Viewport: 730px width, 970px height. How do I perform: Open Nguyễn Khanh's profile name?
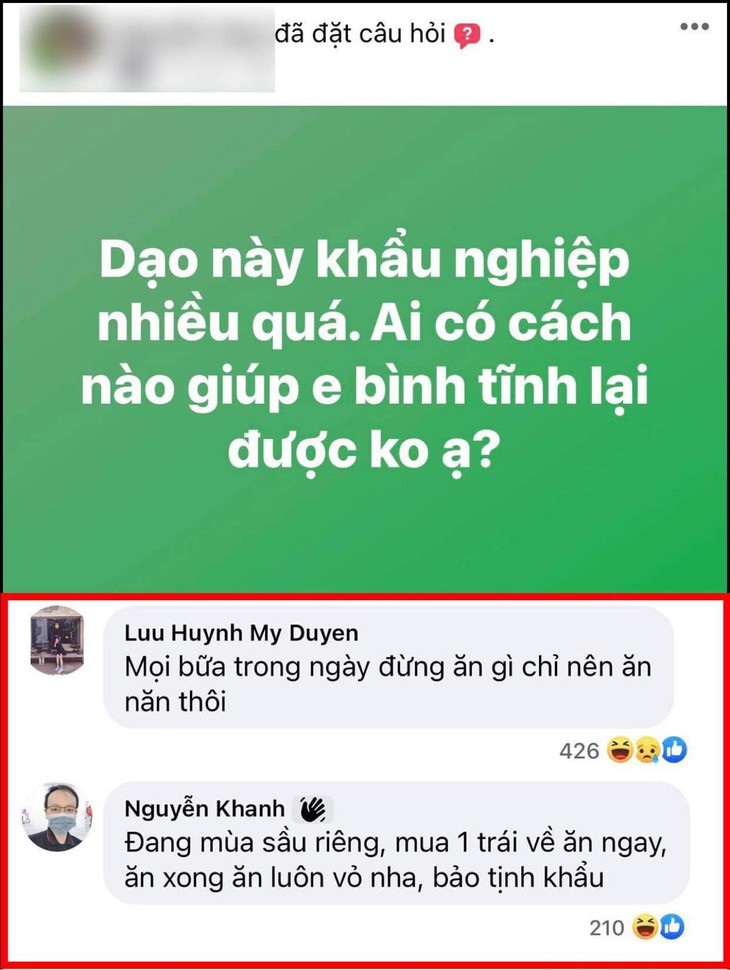[205, 809]
